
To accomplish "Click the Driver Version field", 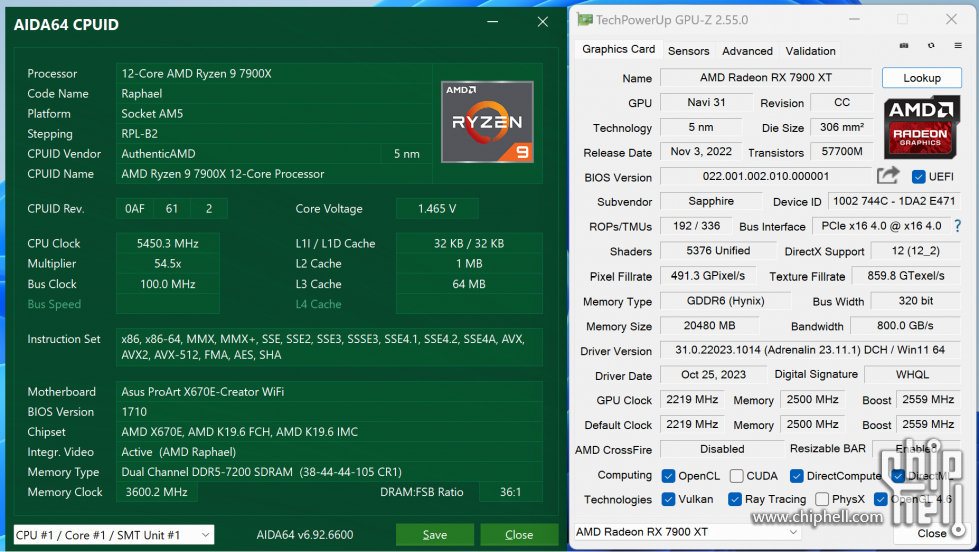I will (x=810, y=350).
